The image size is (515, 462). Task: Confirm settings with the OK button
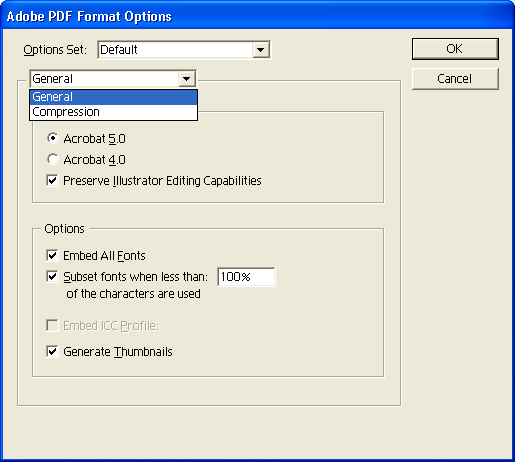(455, 49)
